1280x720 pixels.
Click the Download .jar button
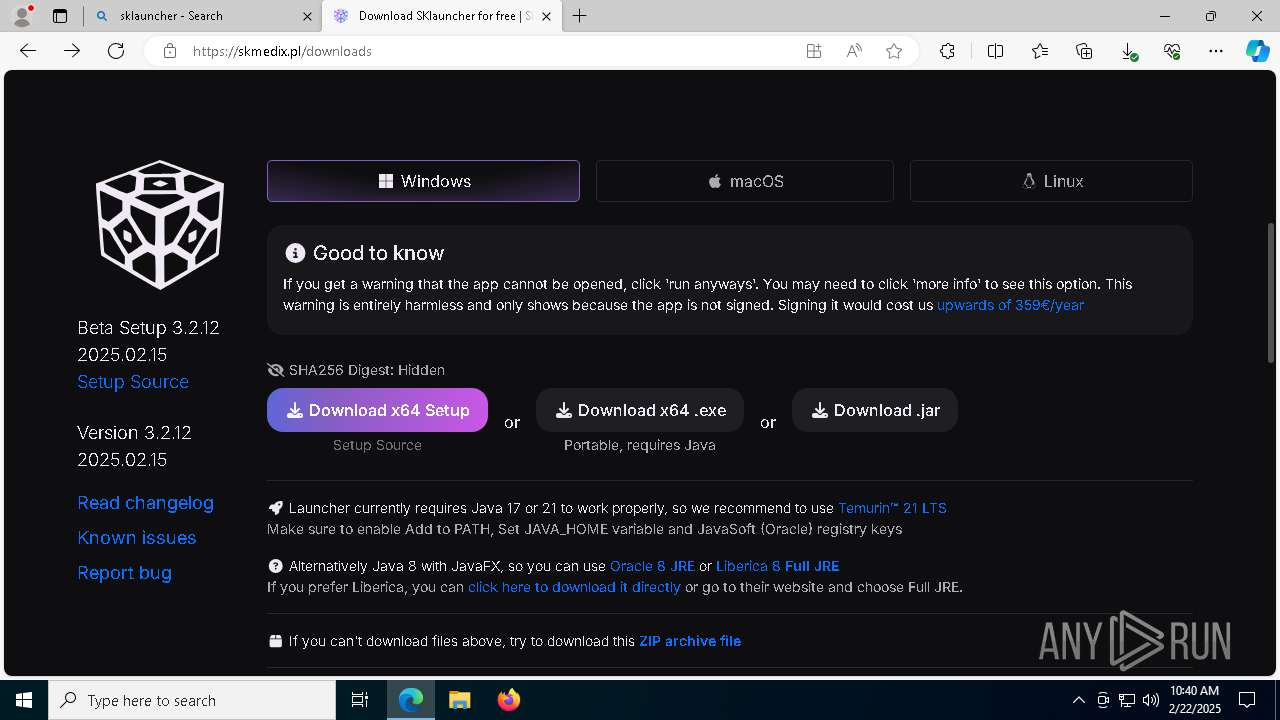875,410
